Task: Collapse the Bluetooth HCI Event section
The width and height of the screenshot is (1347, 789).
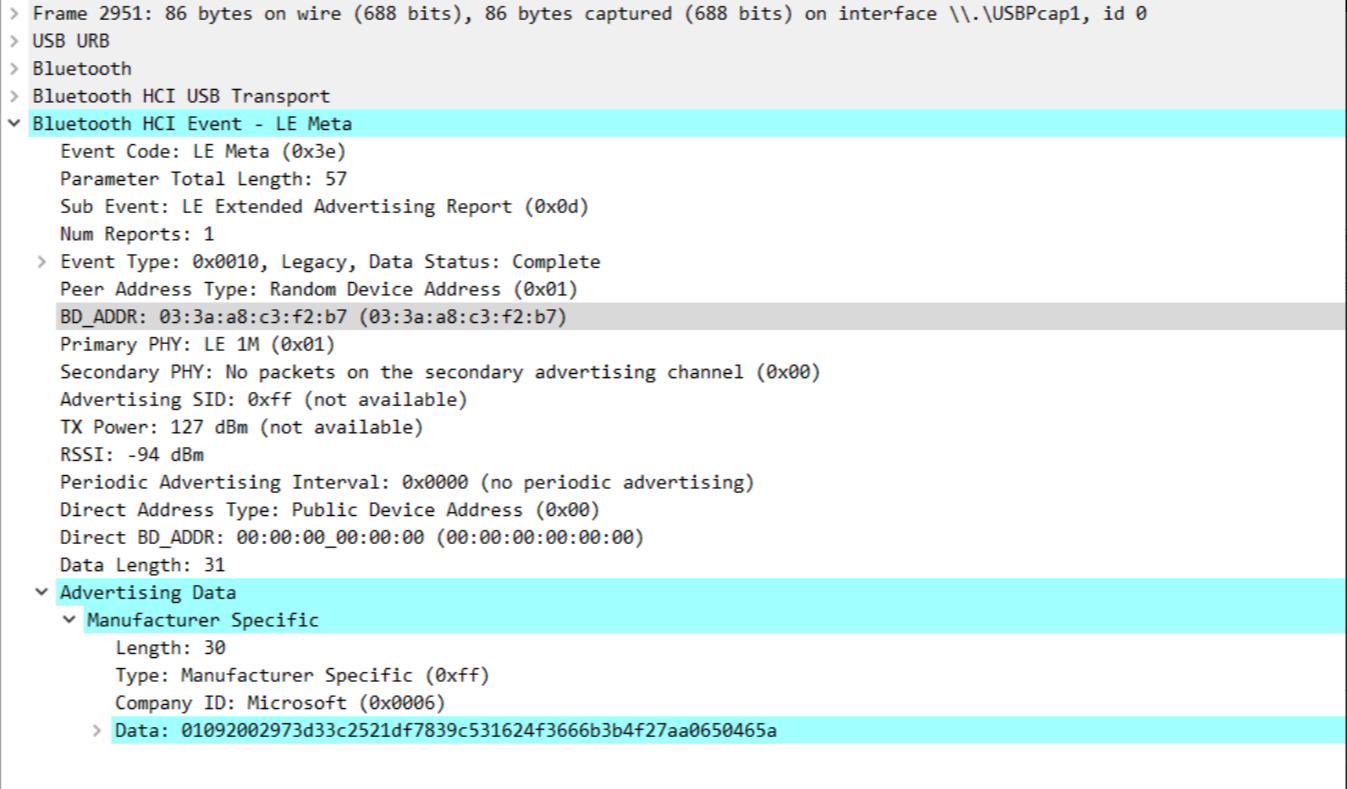Action: pyautogui.click(x=13, y=124)
